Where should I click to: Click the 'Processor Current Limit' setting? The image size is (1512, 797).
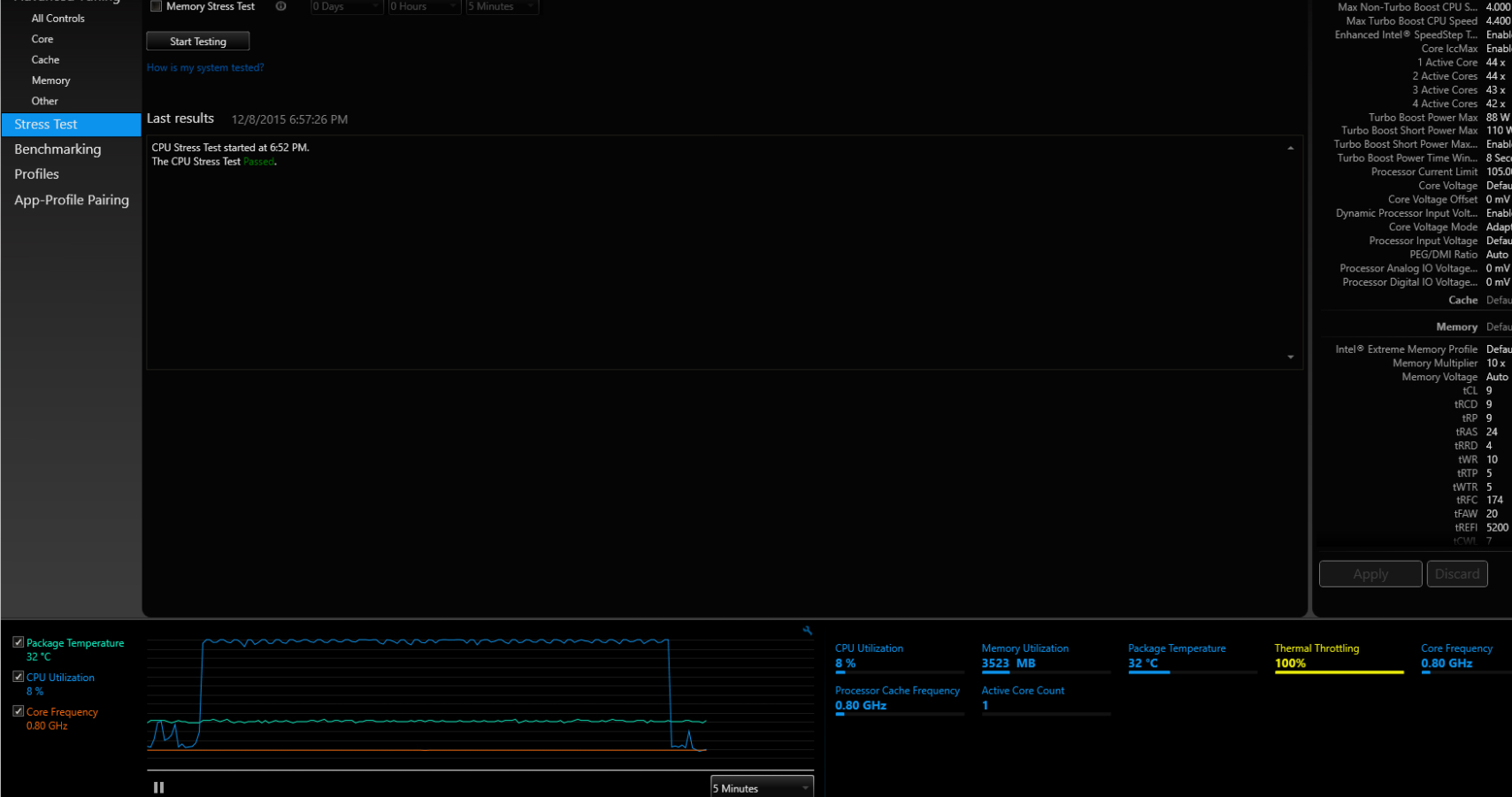coord(1441,172)
